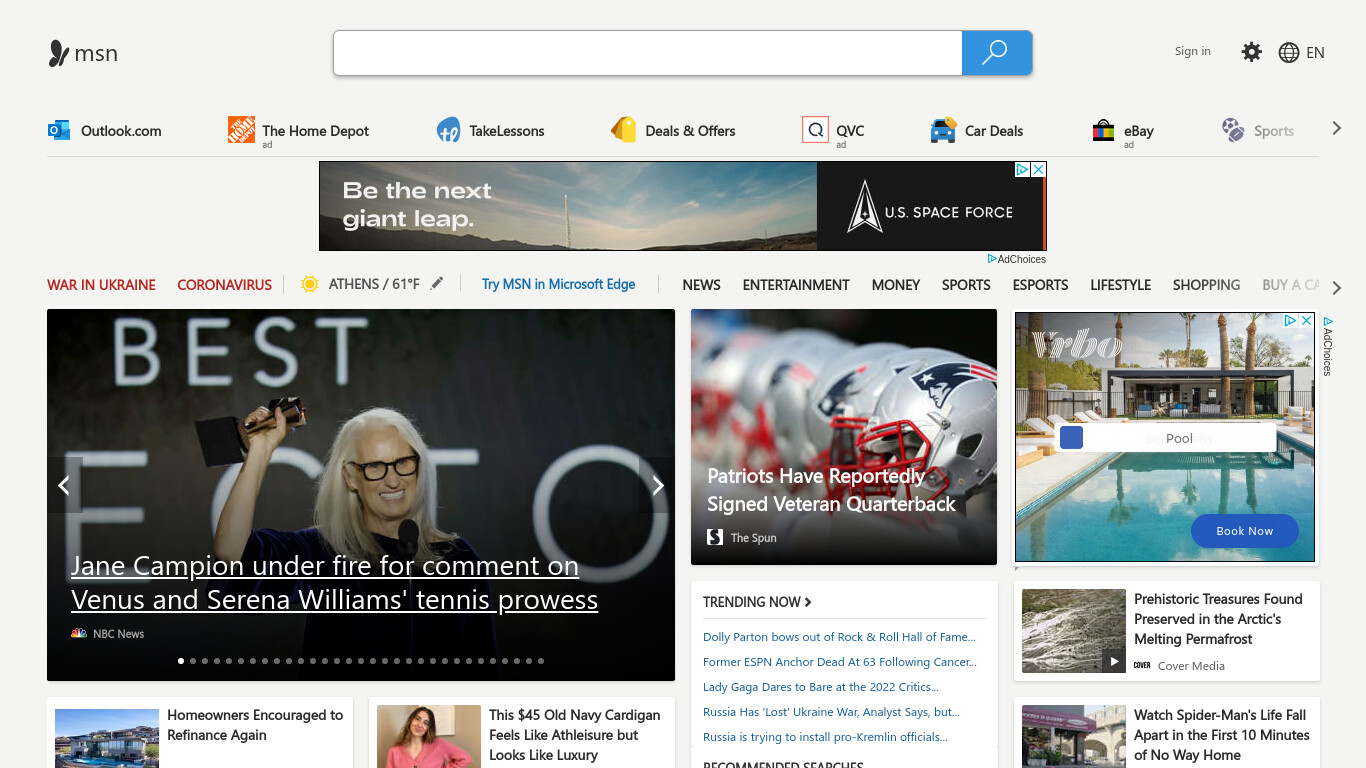Open the pro-Kremlin officials trending link
Screen dimensions: 1366x768
[x=825, y=737]
